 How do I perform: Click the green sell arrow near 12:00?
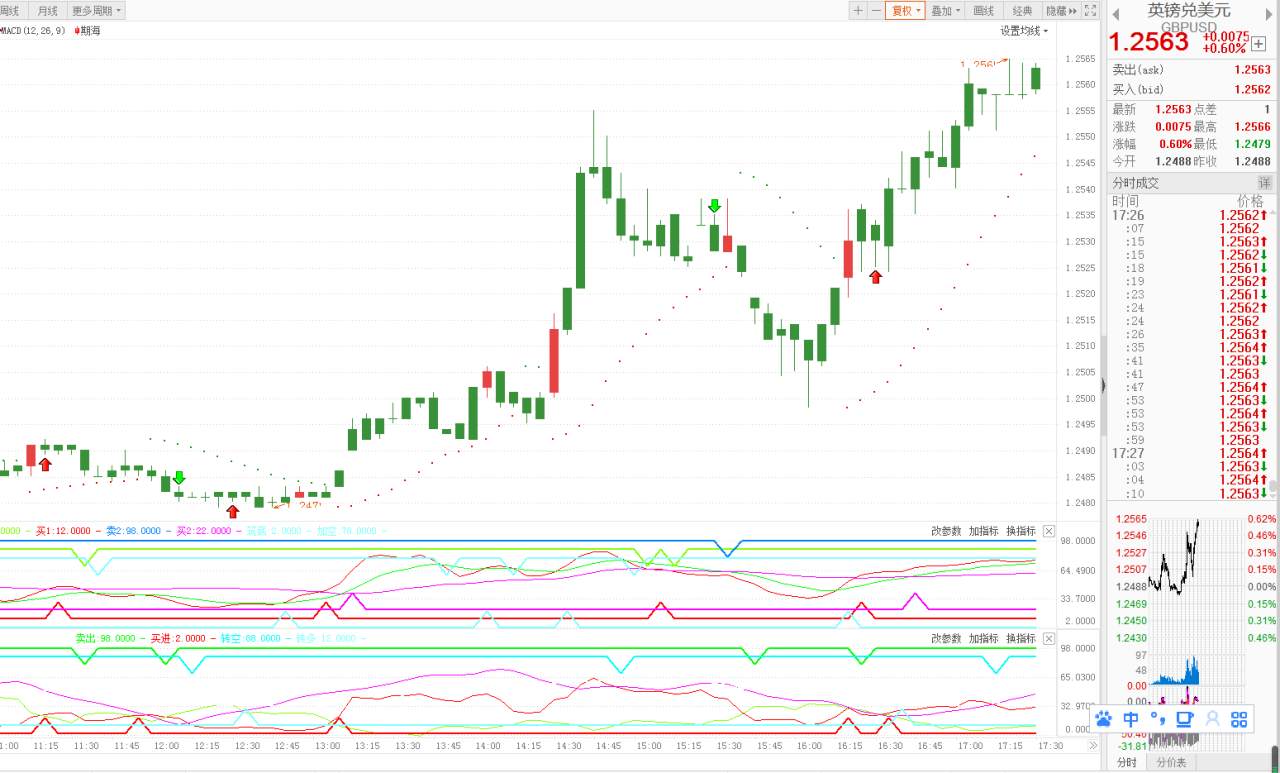click(179, 478)
